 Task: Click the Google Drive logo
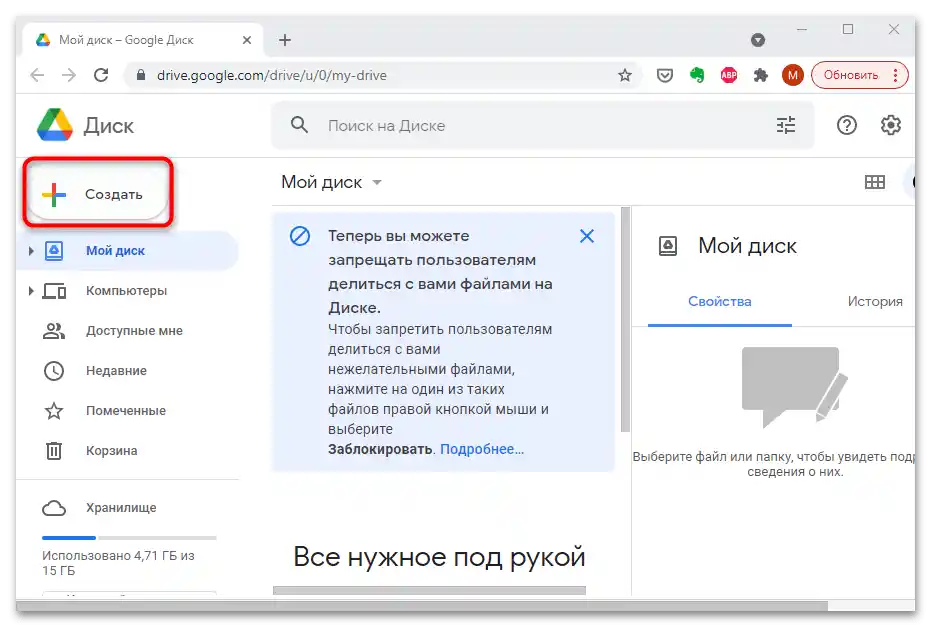coord(55,125)
